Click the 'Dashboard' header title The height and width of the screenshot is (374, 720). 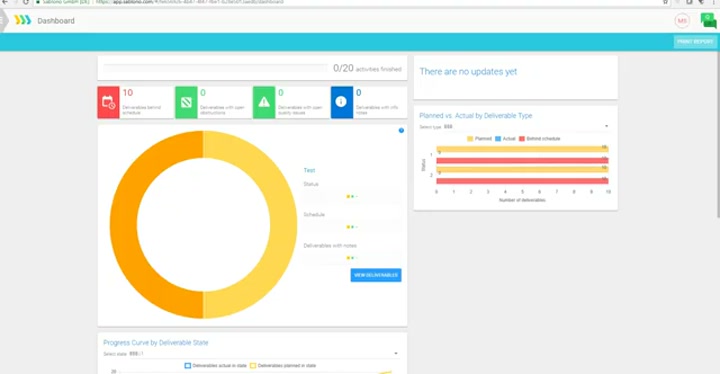56,21
